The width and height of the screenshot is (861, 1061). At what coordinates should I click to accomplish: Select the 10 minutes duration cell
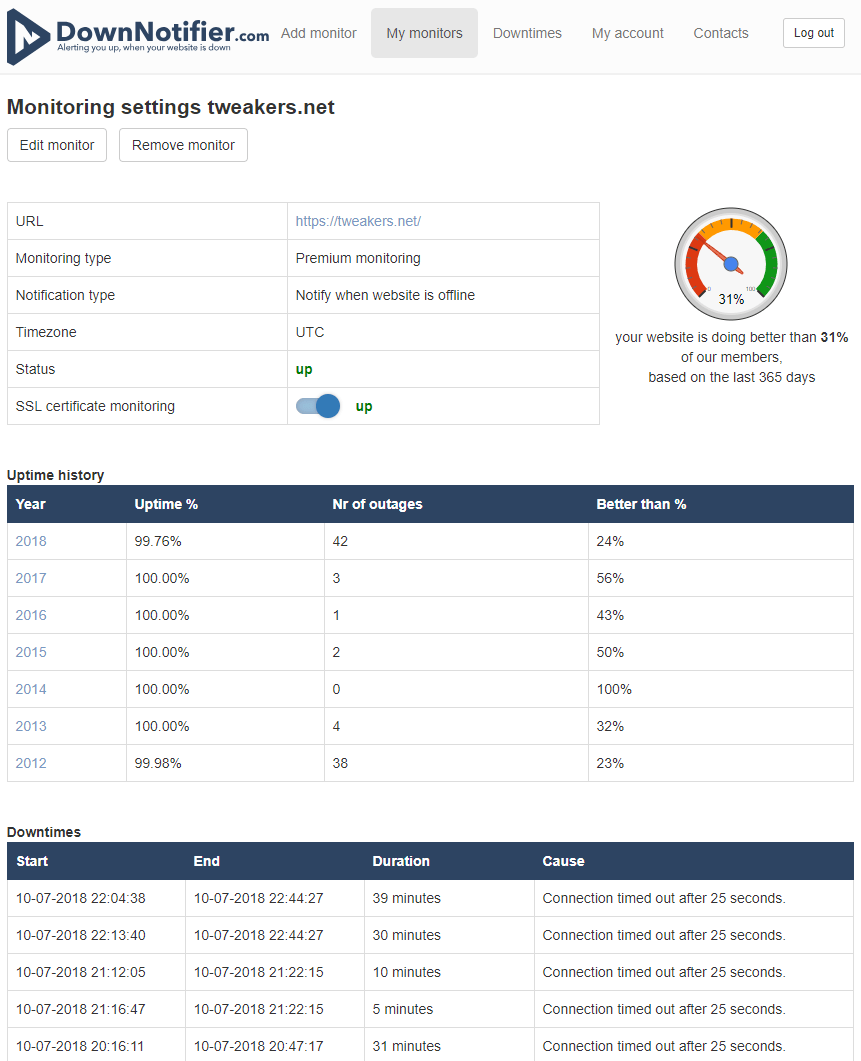[449, 972]
